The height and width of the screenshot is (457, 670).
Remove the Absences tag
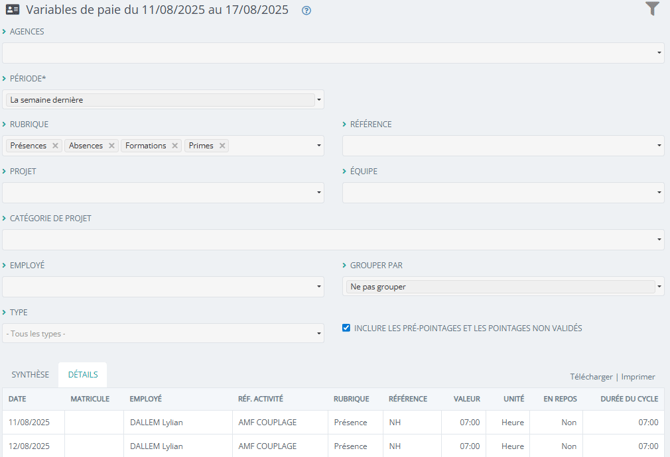tap(112, 146)
